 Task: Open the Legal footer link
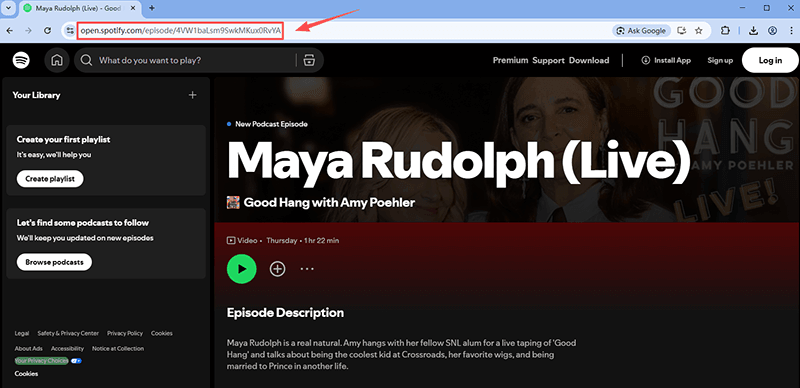click(x=22, y=333)
